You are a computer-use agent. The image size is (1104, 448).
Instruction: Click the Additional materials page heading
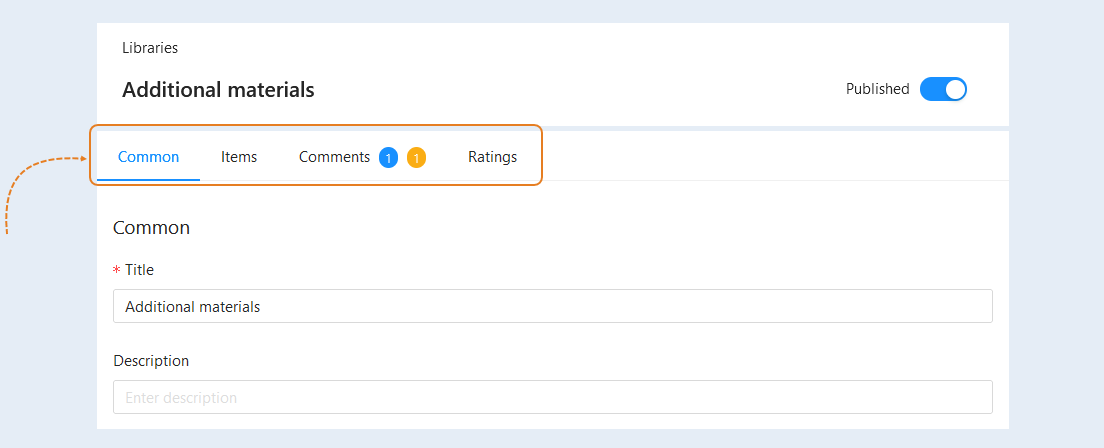coord(218,89)
